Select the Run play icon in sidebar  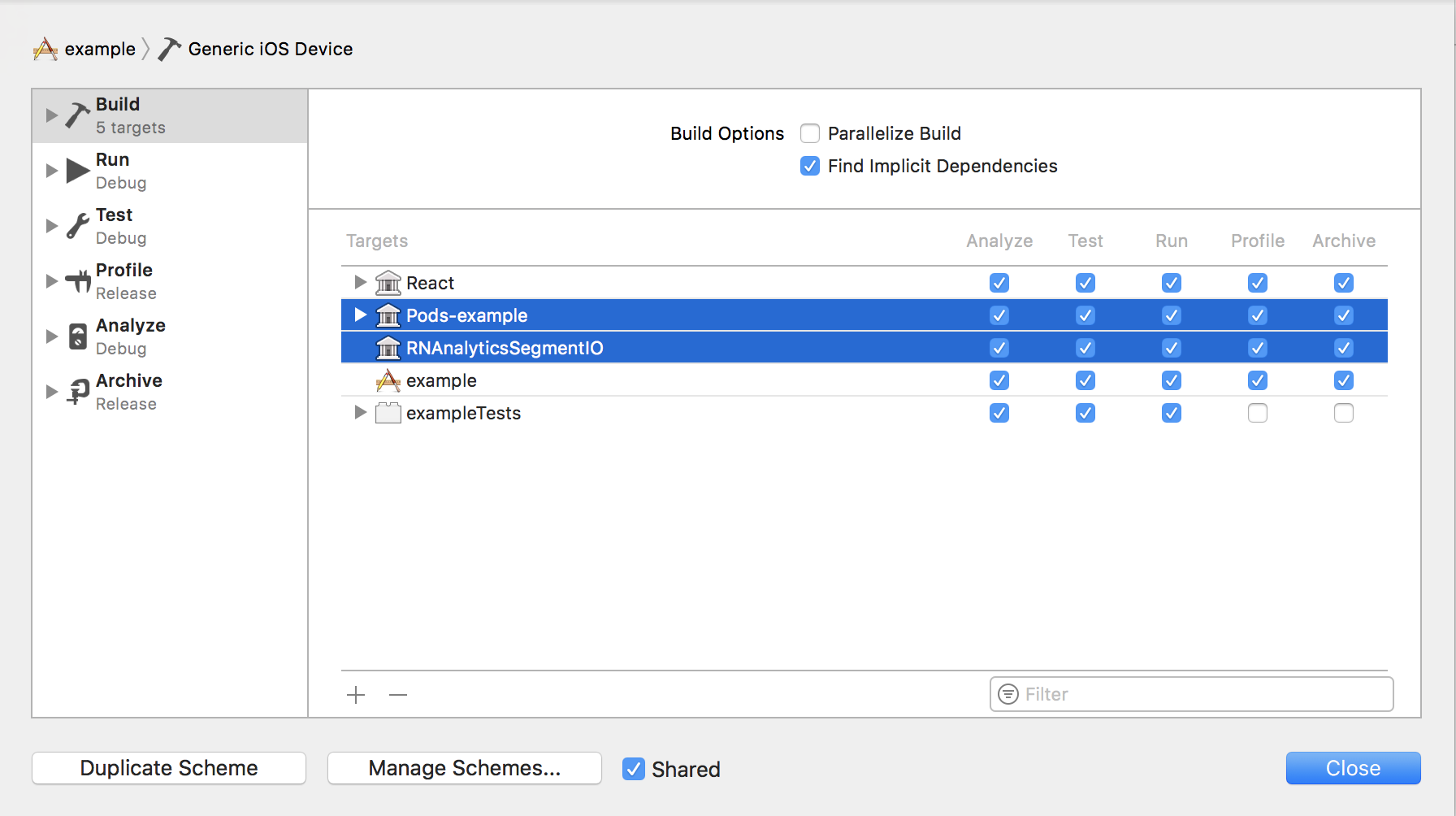[x=77, y=171]
